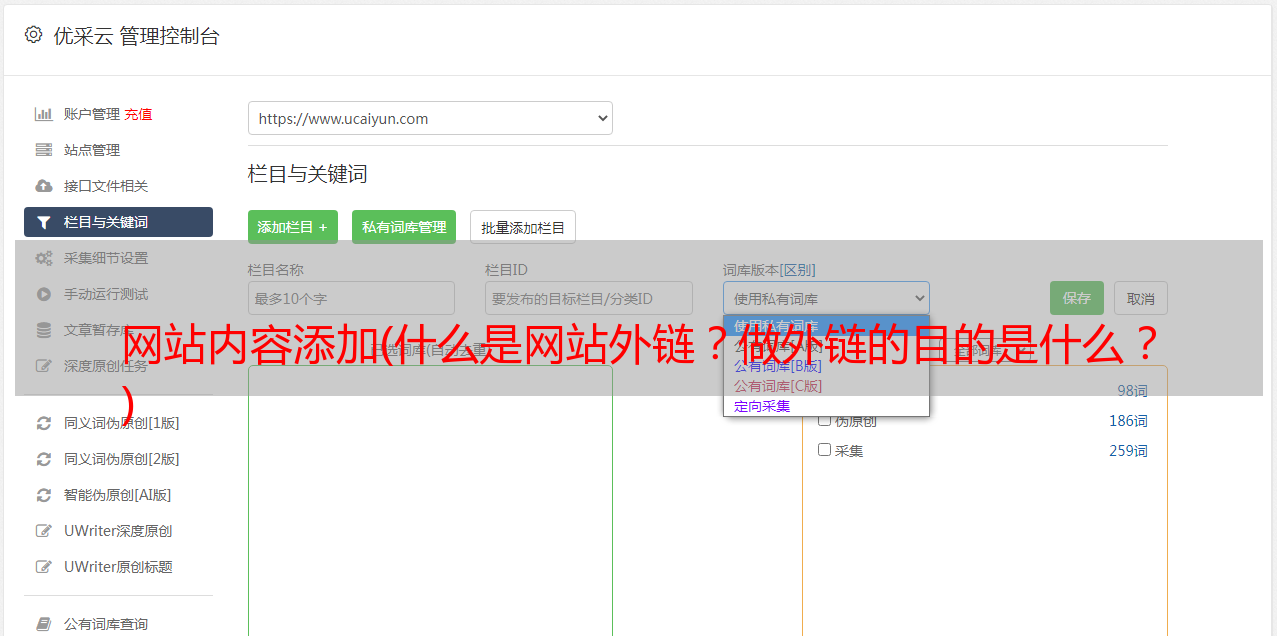Tick the 采集 checkbox
1277x636 pixels.
tap(825, 450)
